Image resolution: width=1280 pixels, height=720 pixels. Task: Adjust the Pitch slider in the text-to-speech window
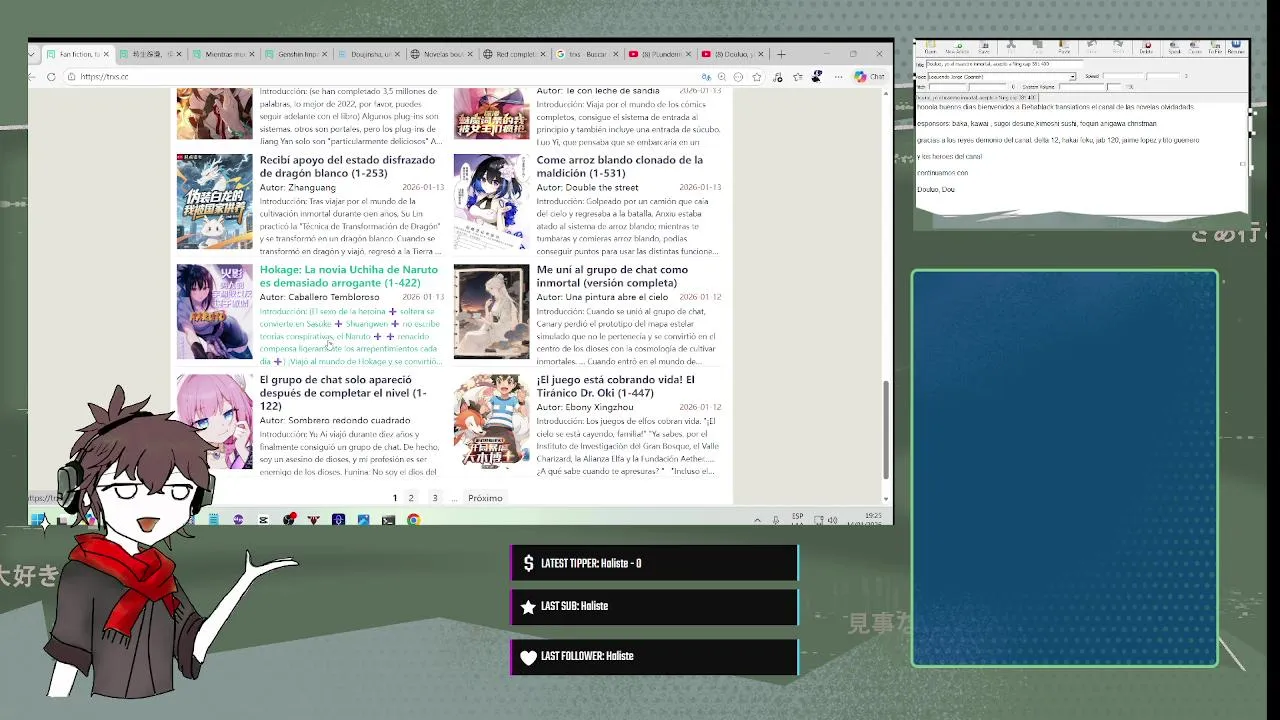tap(967, 87)
